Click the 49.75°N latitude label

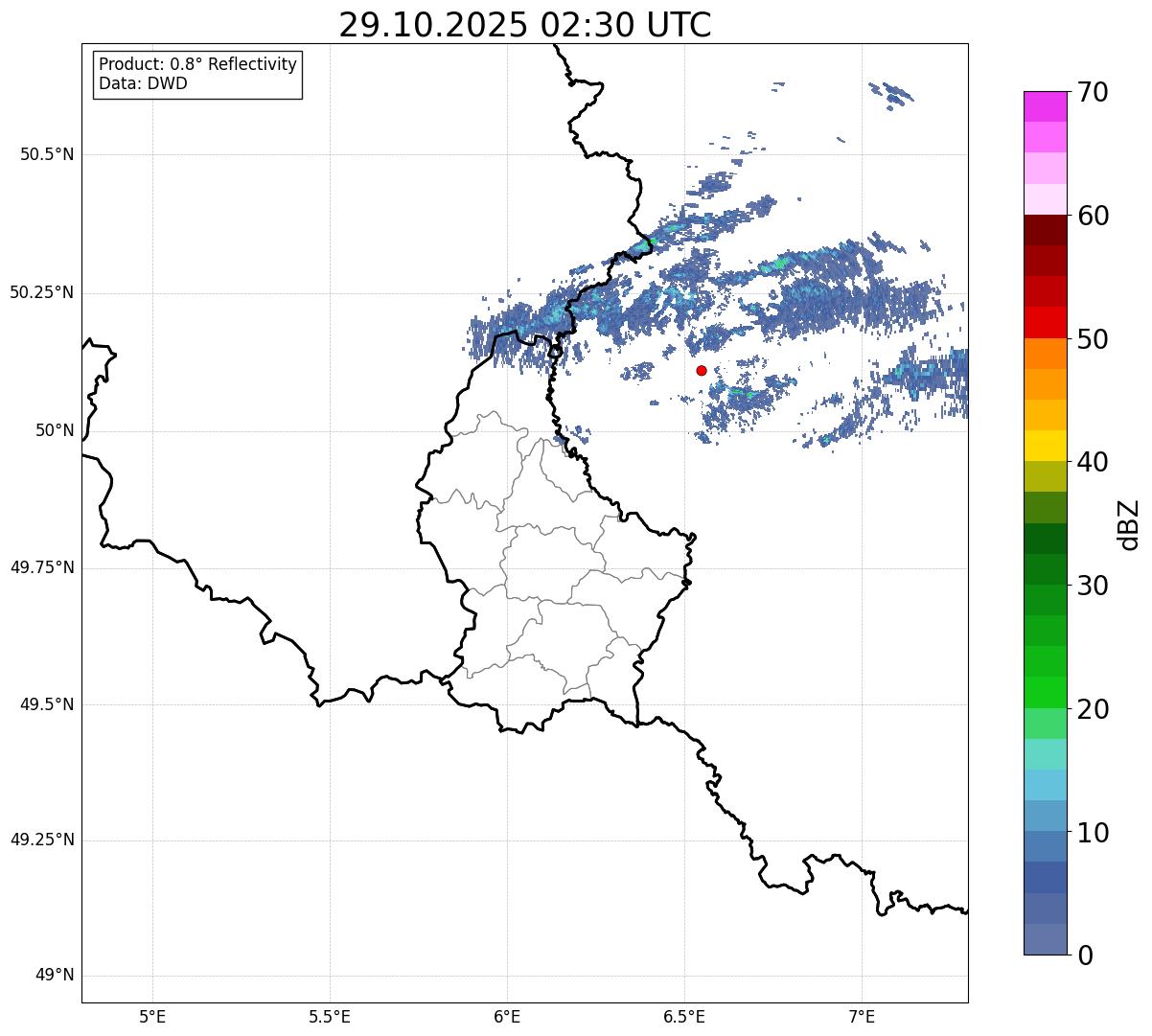tap(42, 567)
